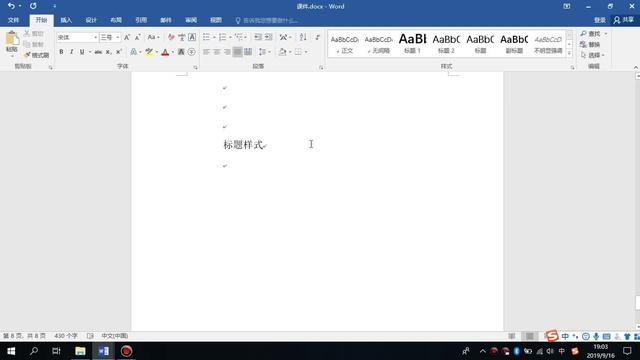Click the Bullets list icon
640x360 pixels.
click(207, 37)
